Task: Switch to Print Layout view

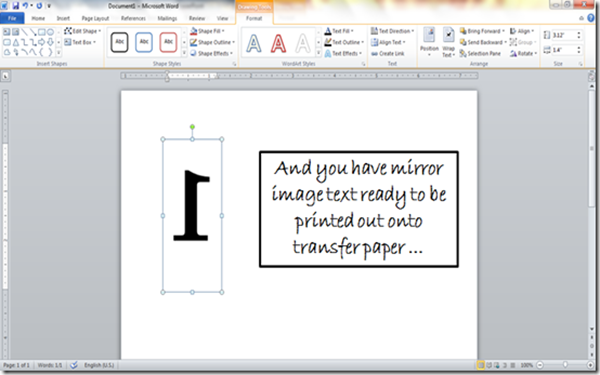Action: (x=481, y=365)
